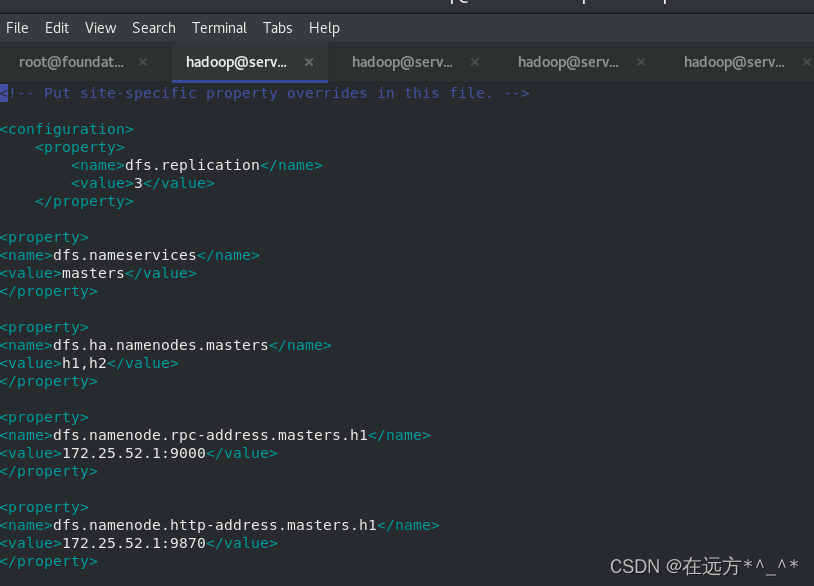Click dfs.namenode.http-address.masters.h1 name line

coord(220,525)
